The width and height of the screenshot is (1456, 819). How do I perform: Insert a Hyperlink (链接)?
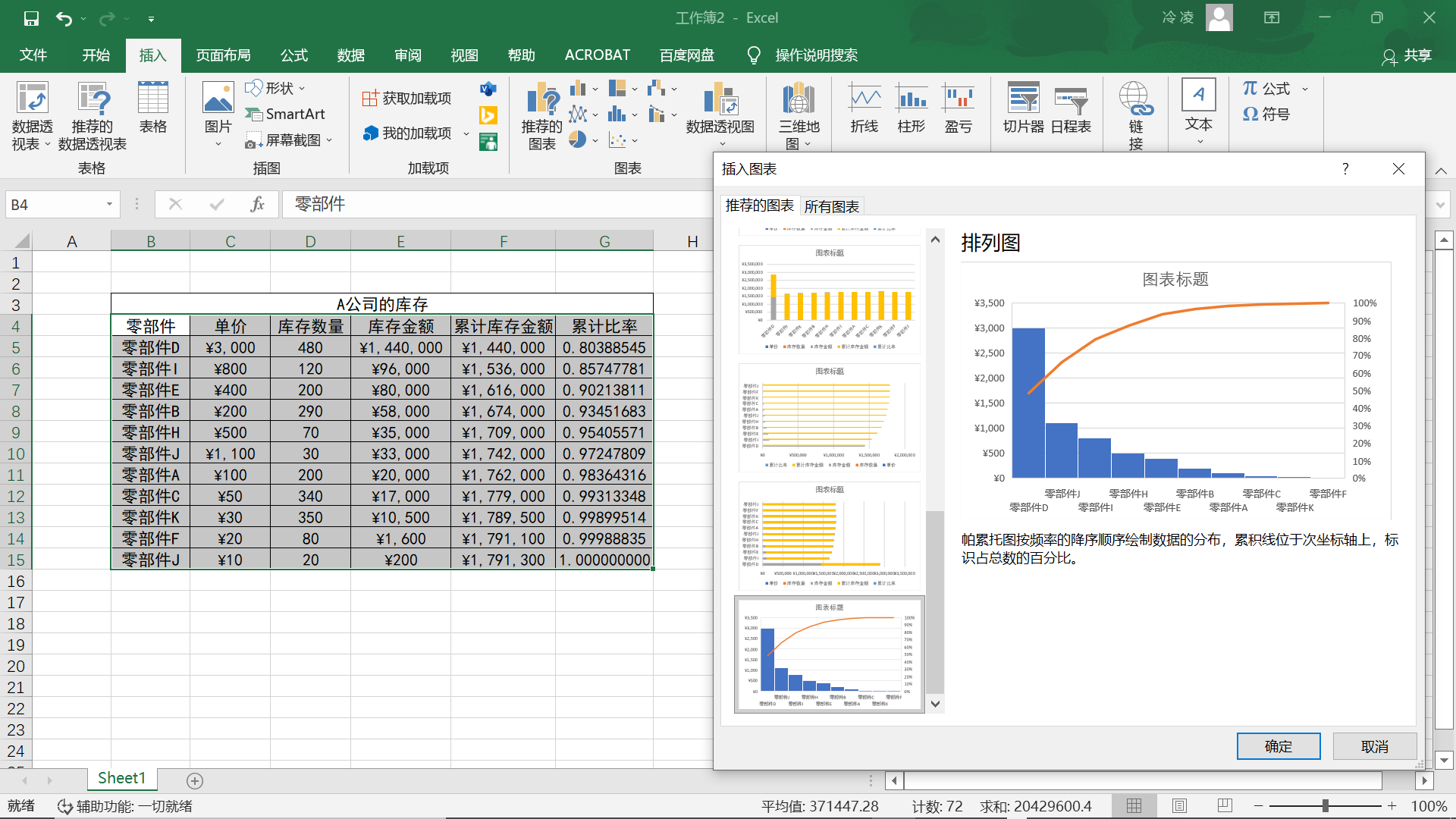point(1136,115)
